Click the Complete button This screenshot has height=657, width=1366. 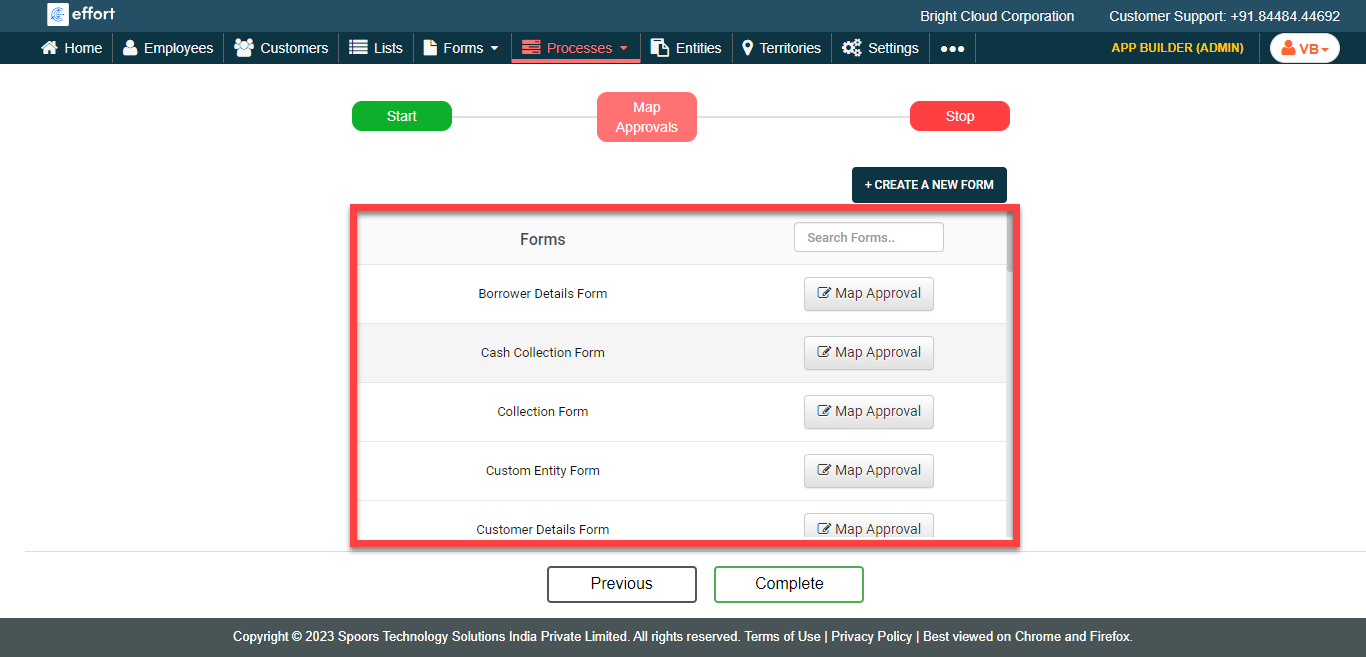coord(788,584)
